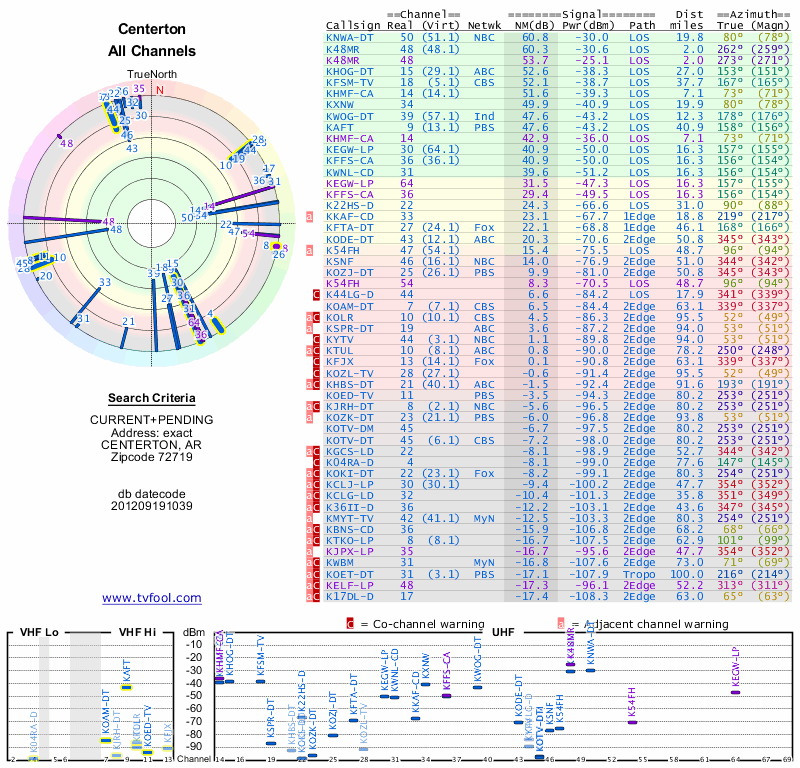Click the KOAM-DT signal bar in VHF Hi chart
The height and width of the screenshot is (768, 800).
pos(106,740)
